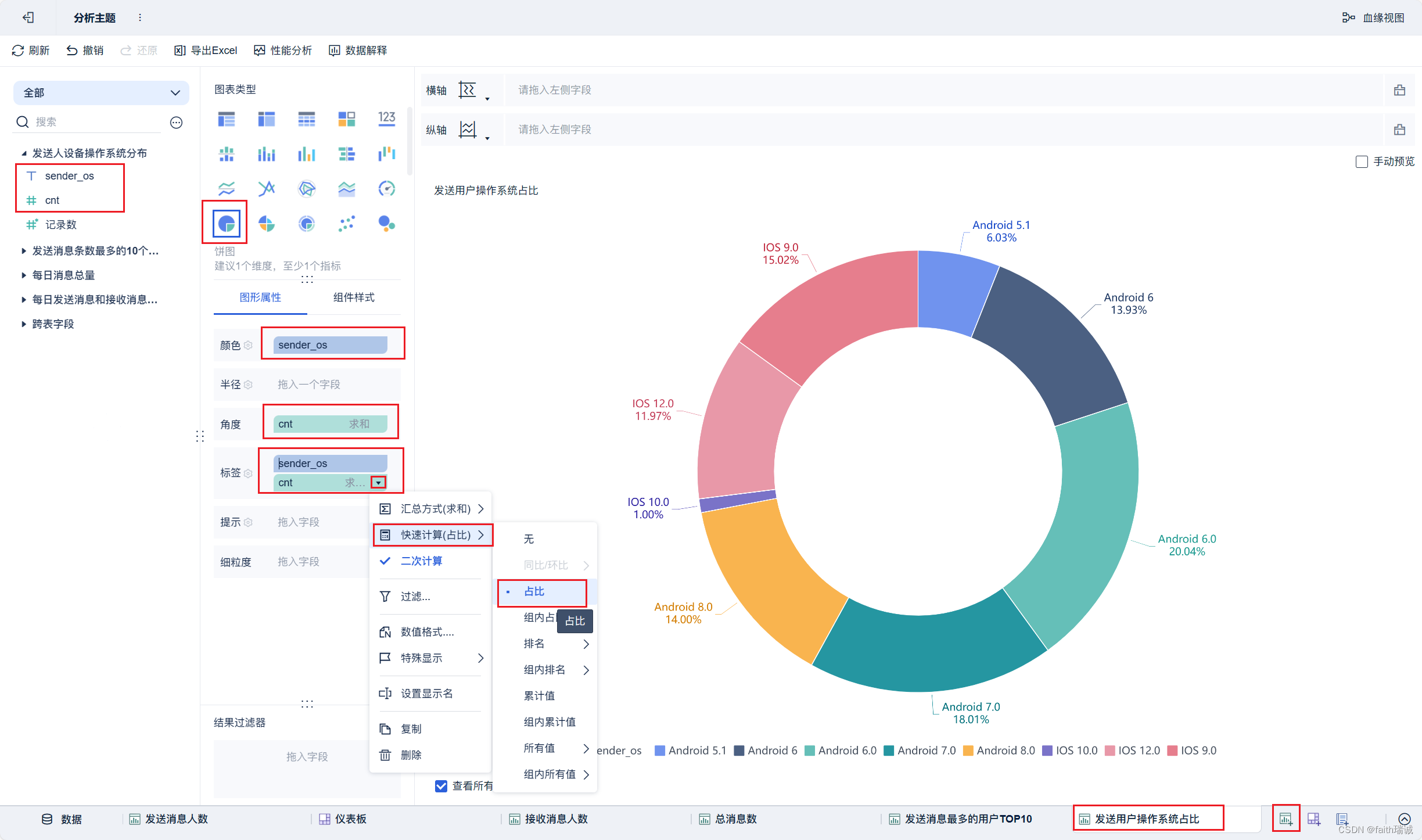
Task: Click Android 7.0 legend color swatch
Action: [888, 751]
